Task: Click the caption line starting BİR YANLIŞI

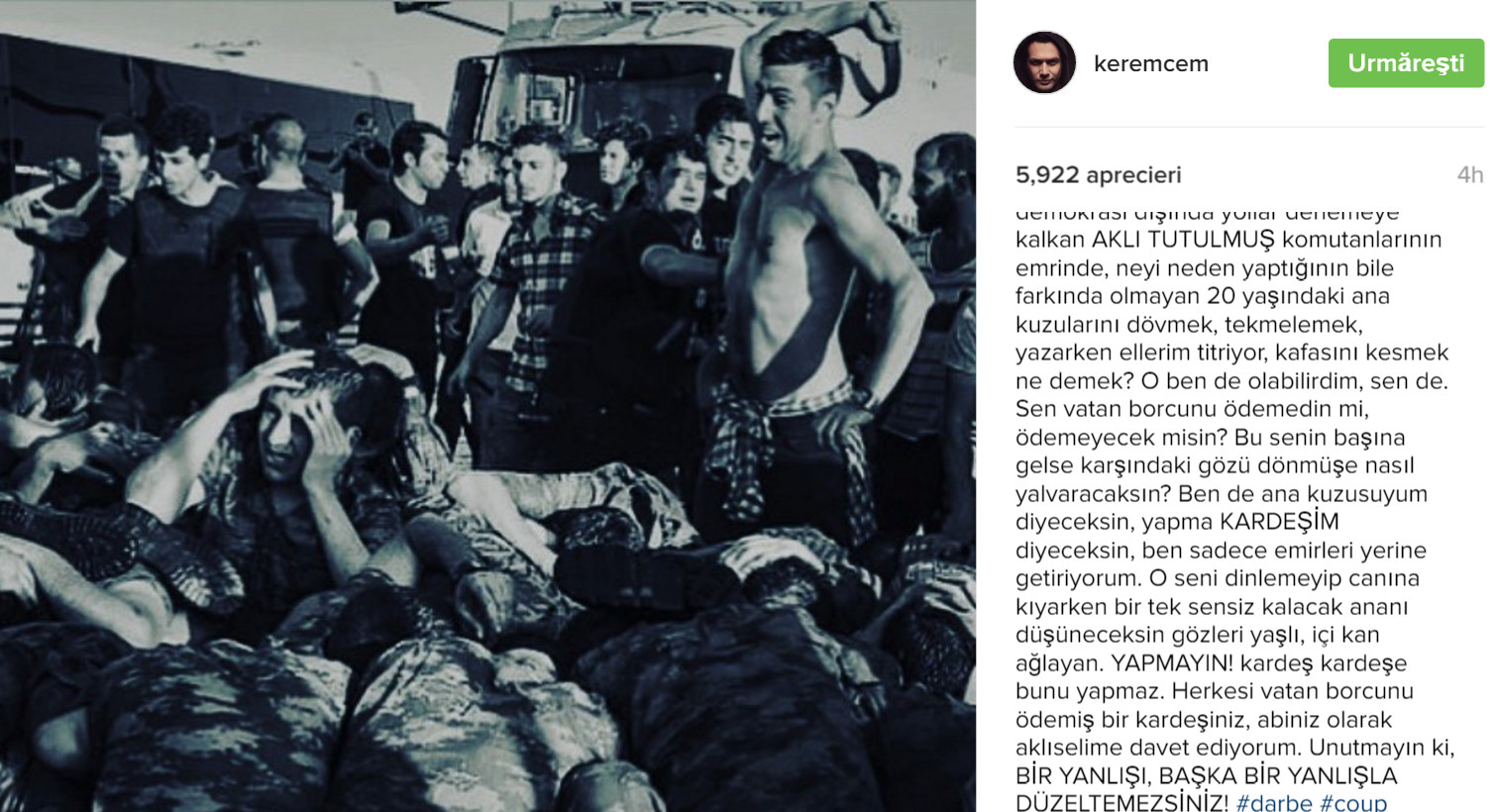Action: (x=1206, y=776)
